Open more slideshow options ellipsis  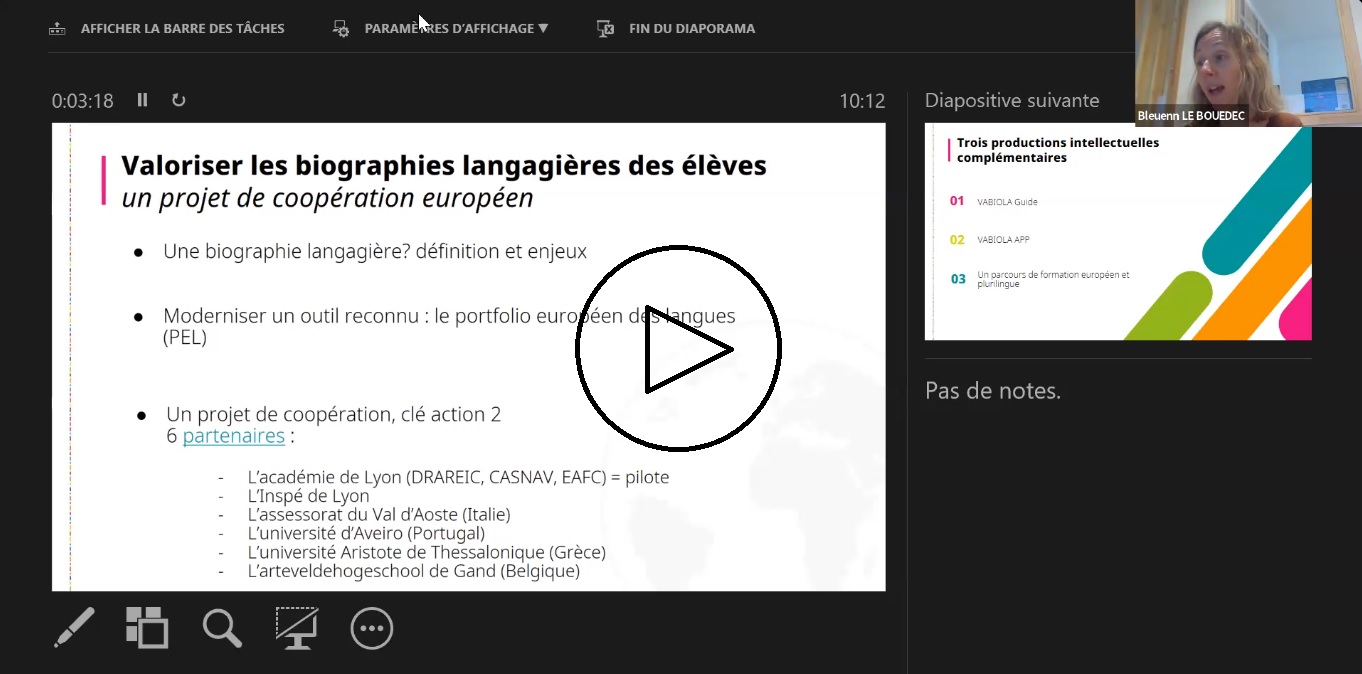click(x=372, y=628)
